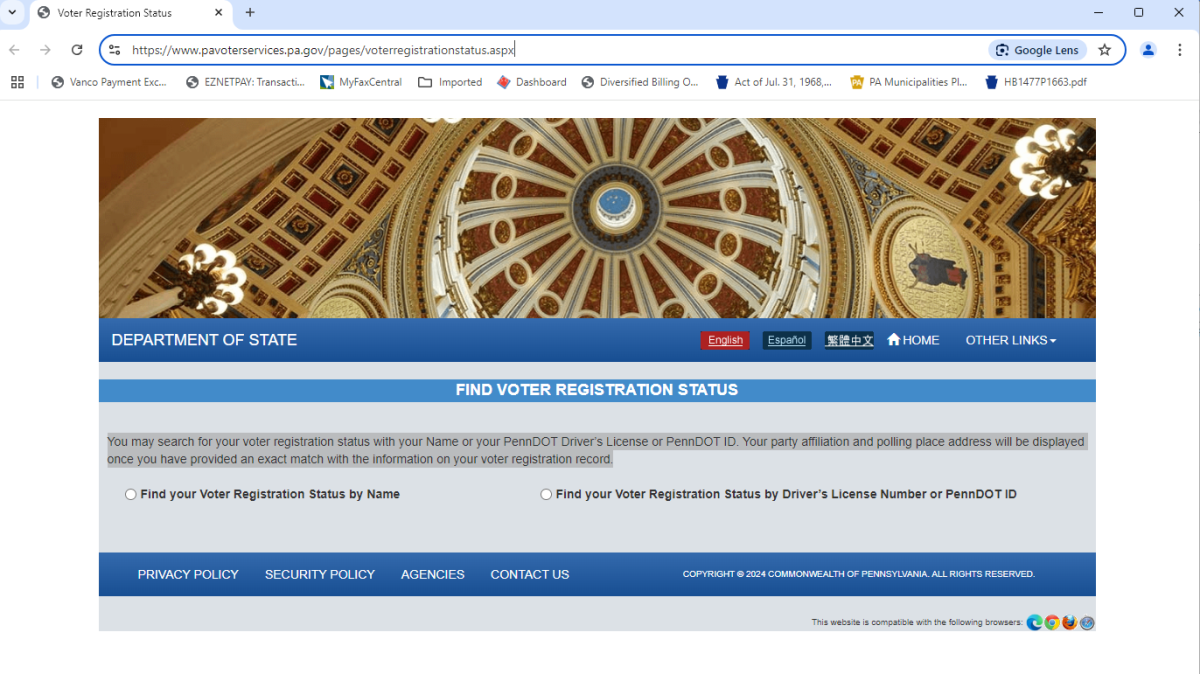Open the tab search chevron dropdown
The width and height of the screenshot is (1200, 674).
(12, 13)
